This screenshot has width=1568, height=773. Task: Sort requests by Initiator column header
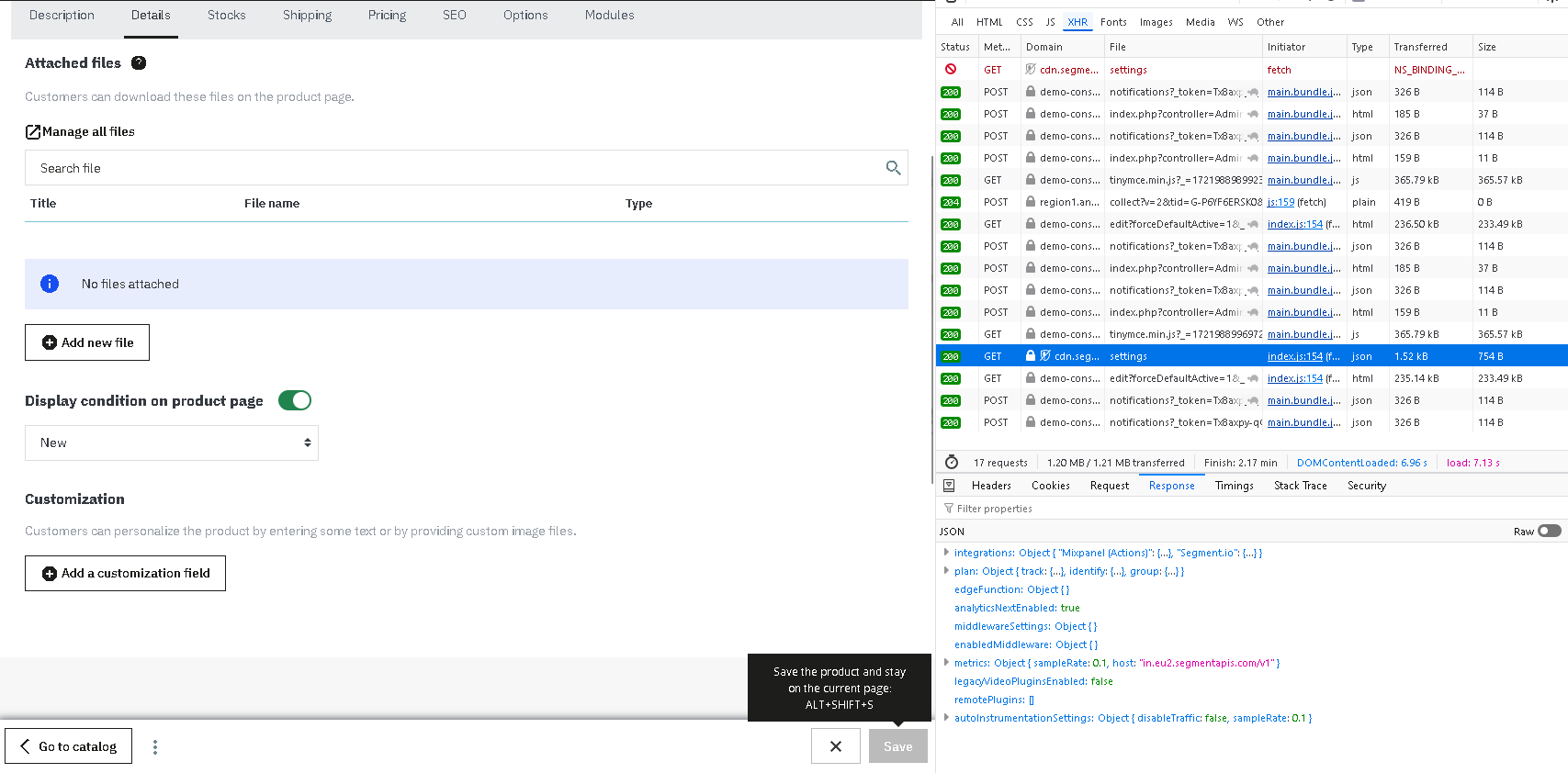1304,47
